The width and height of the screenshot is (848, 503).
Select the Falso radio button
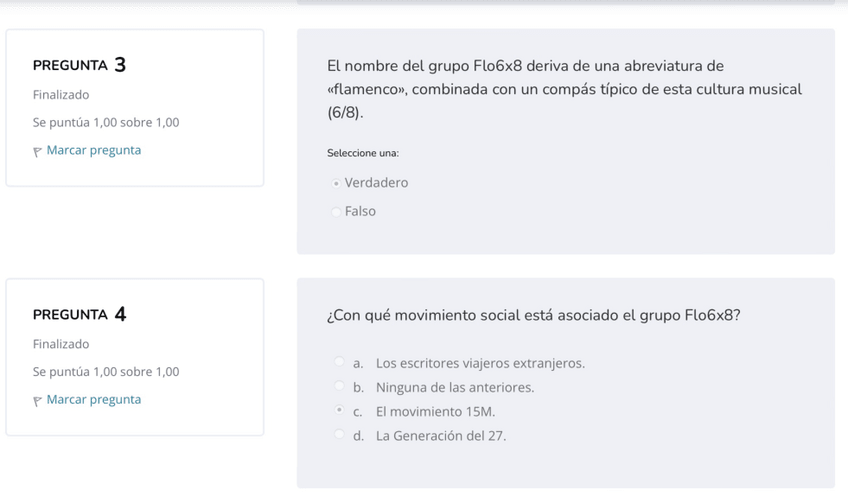coord(337,212)
